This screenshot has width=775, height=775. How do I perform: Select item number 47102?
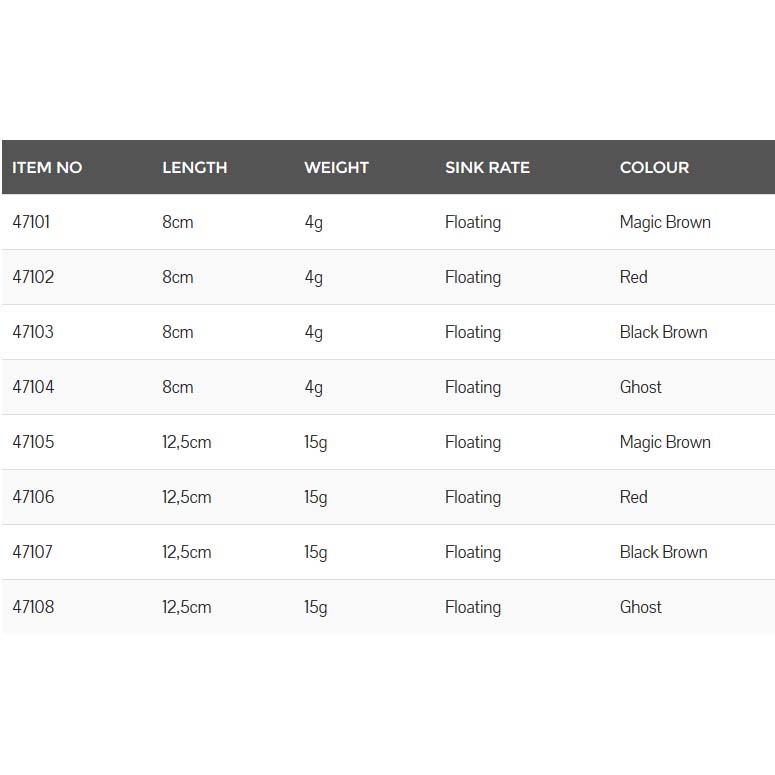coord(33,277)
